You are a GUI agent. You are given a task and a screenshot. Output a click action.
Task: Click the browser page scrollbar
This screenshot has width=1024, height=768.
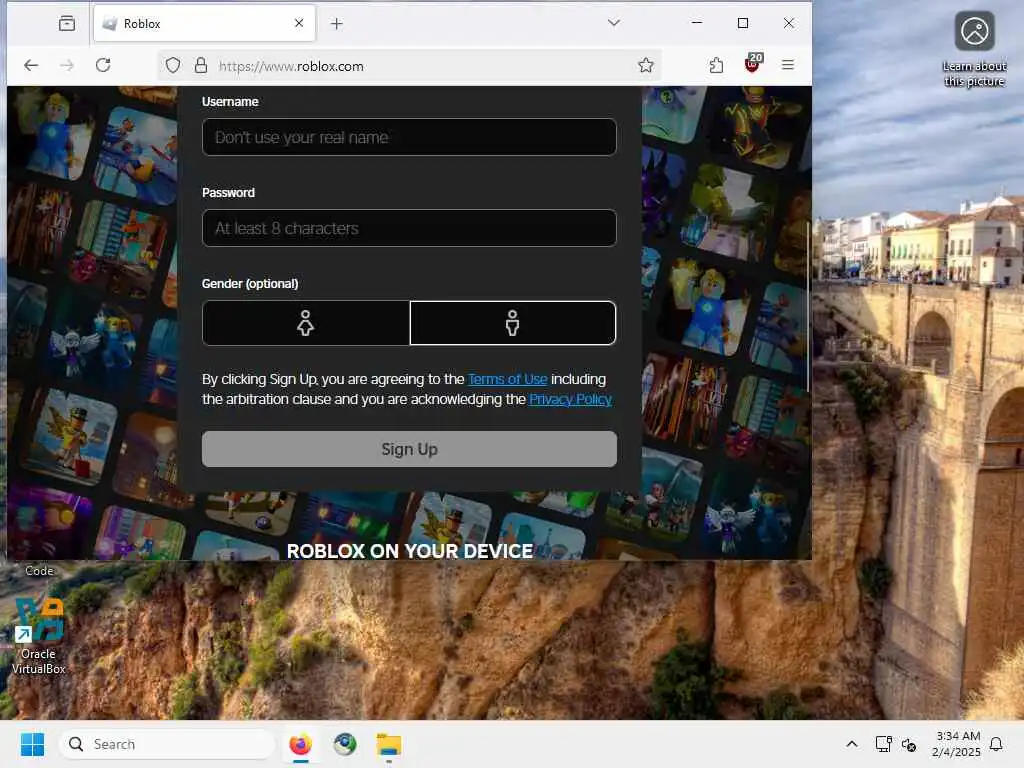[x=808, y=307]
